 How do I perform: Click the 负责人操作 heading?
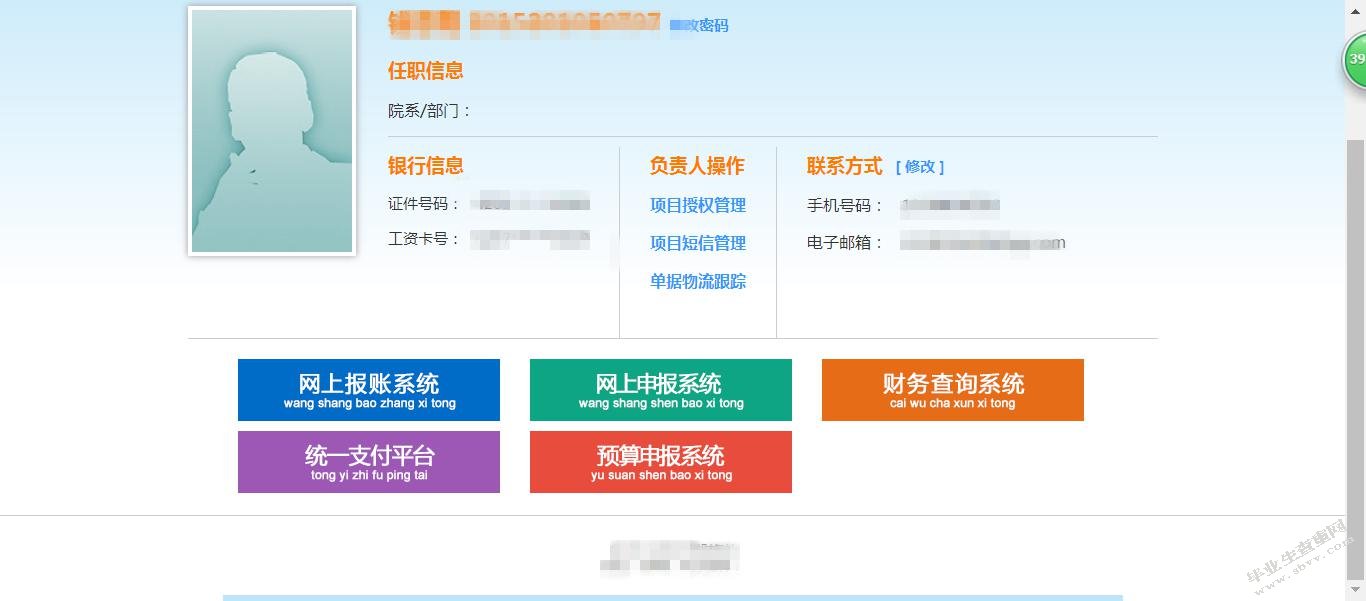tap(697, 166)
